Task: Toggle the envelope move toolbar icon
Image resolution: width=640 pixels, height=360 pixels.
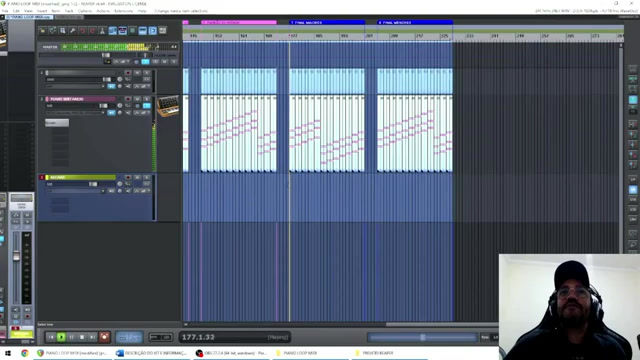Action: pyautogui.click(x=142, y=31)
